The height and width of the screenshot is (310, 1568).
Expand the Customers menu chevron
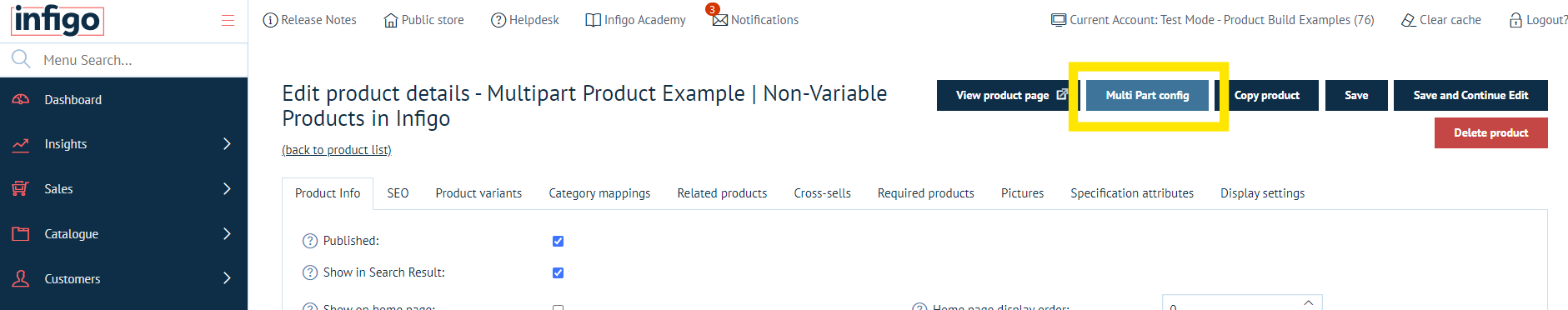point(227,278)
